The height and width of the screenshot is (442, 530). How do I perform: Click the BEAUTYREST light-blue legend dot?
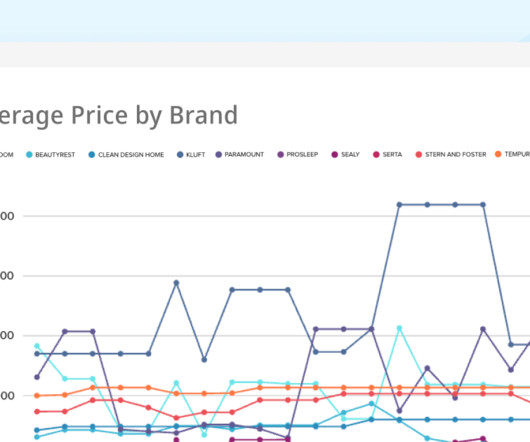(x=29, y=155)
